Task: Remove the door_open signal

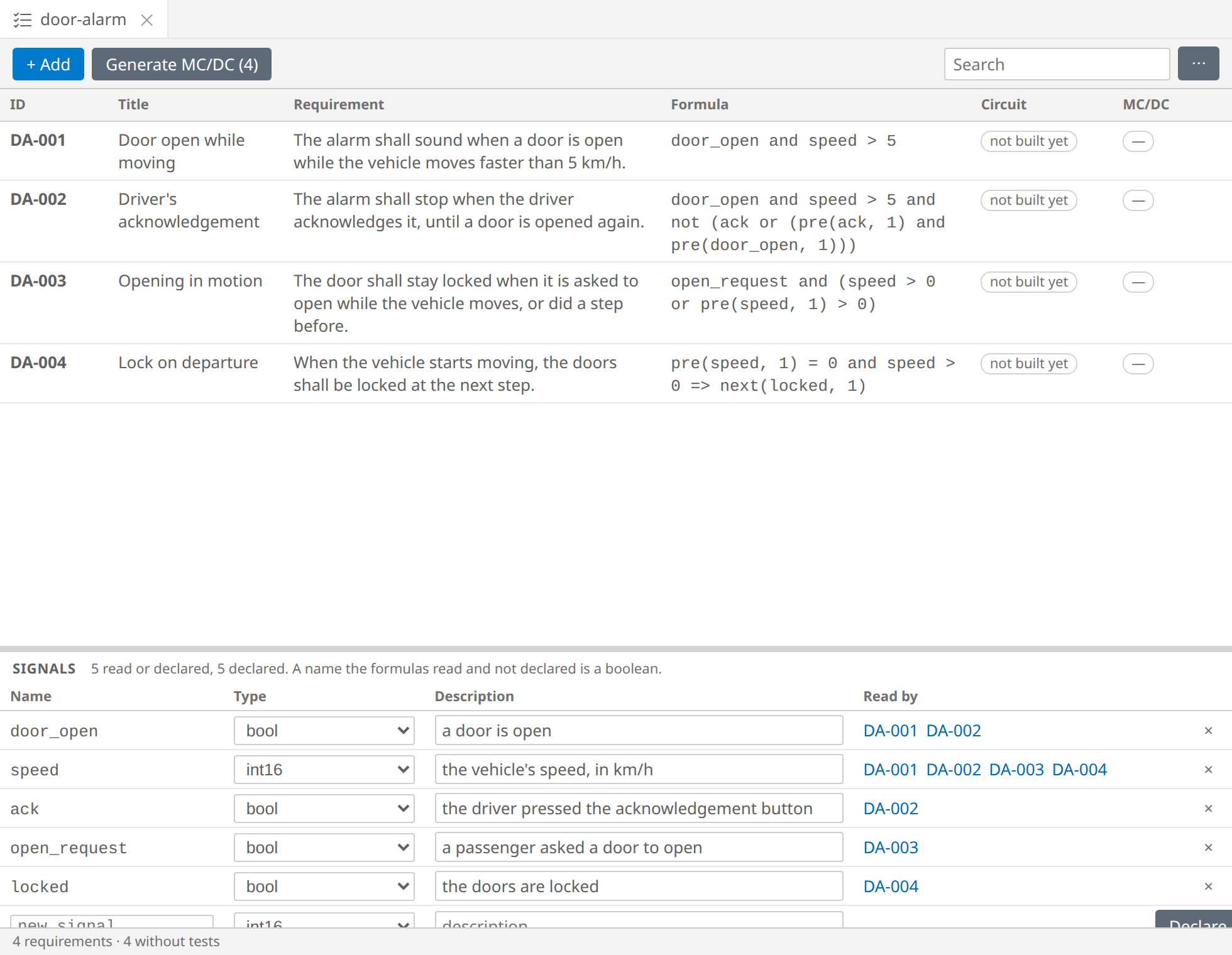Action: pyautogui.click(x=1208, y=731)
